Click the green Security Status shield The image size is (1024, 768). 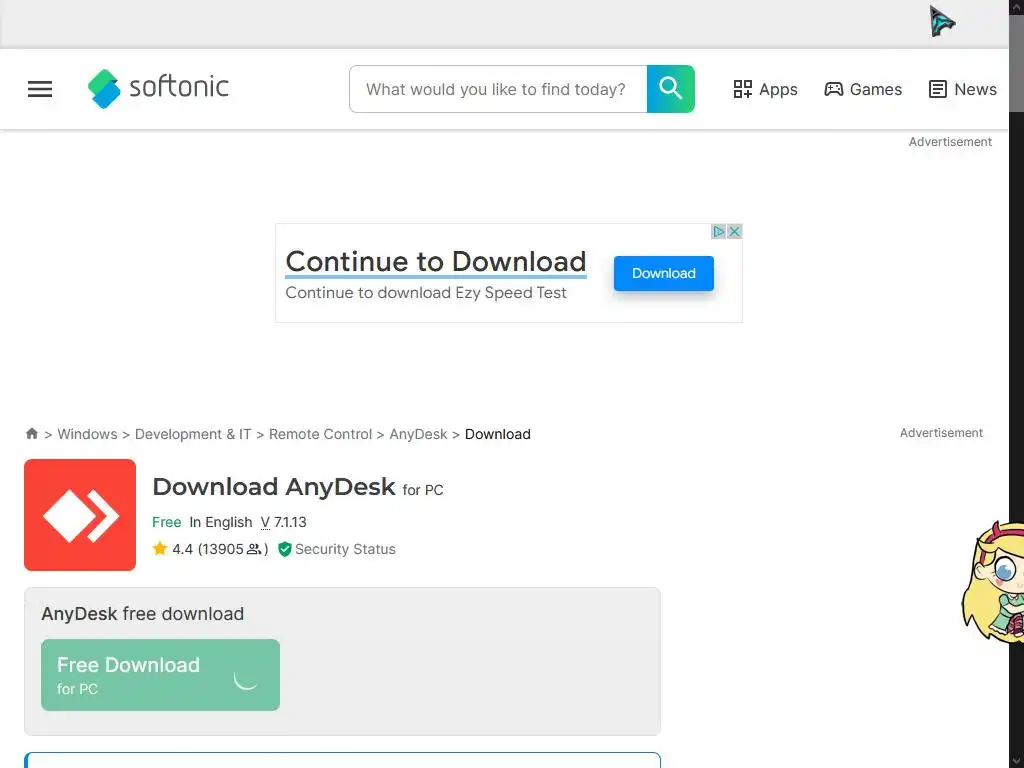click(x=285, y=549)
